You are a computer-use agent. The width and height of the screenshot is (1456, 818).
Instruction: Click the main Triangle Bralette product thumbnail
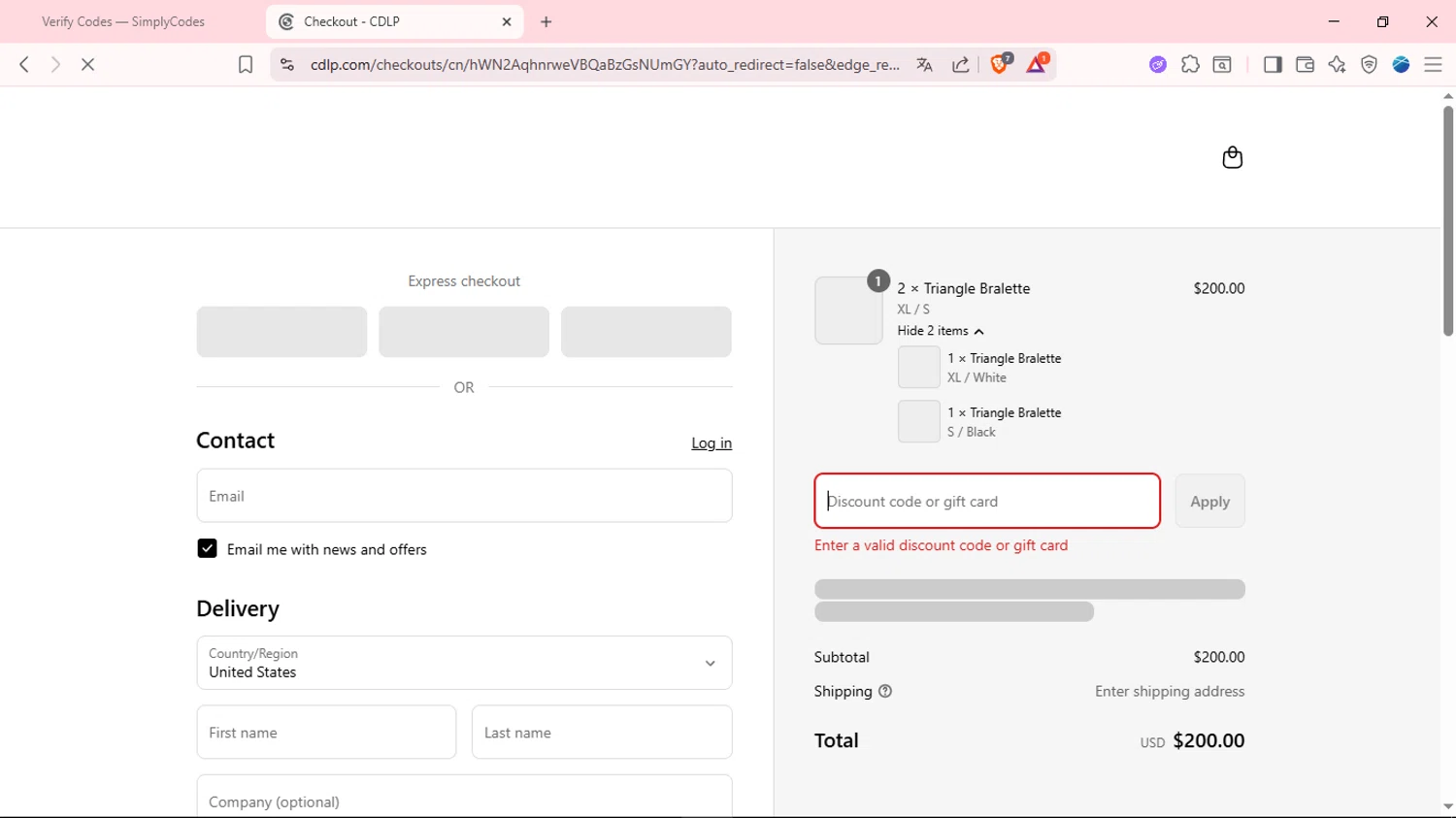(x=848, y=311)
